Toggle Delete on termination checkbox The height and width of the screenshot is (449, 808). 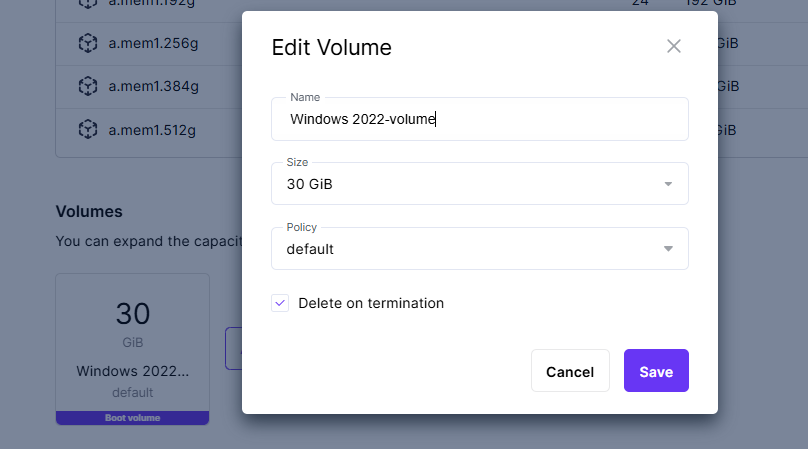click(280, 303)
